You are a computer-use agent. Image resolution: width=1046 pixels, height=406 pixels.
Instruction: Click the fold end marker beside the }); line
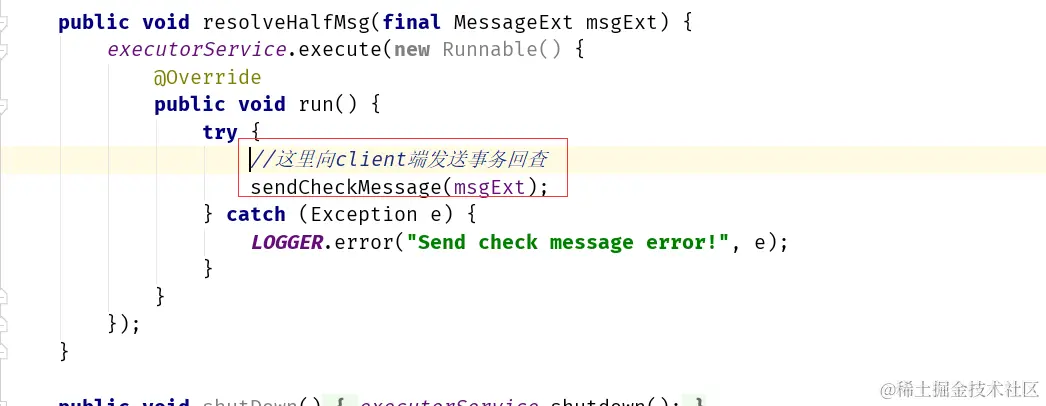point(4,323)
